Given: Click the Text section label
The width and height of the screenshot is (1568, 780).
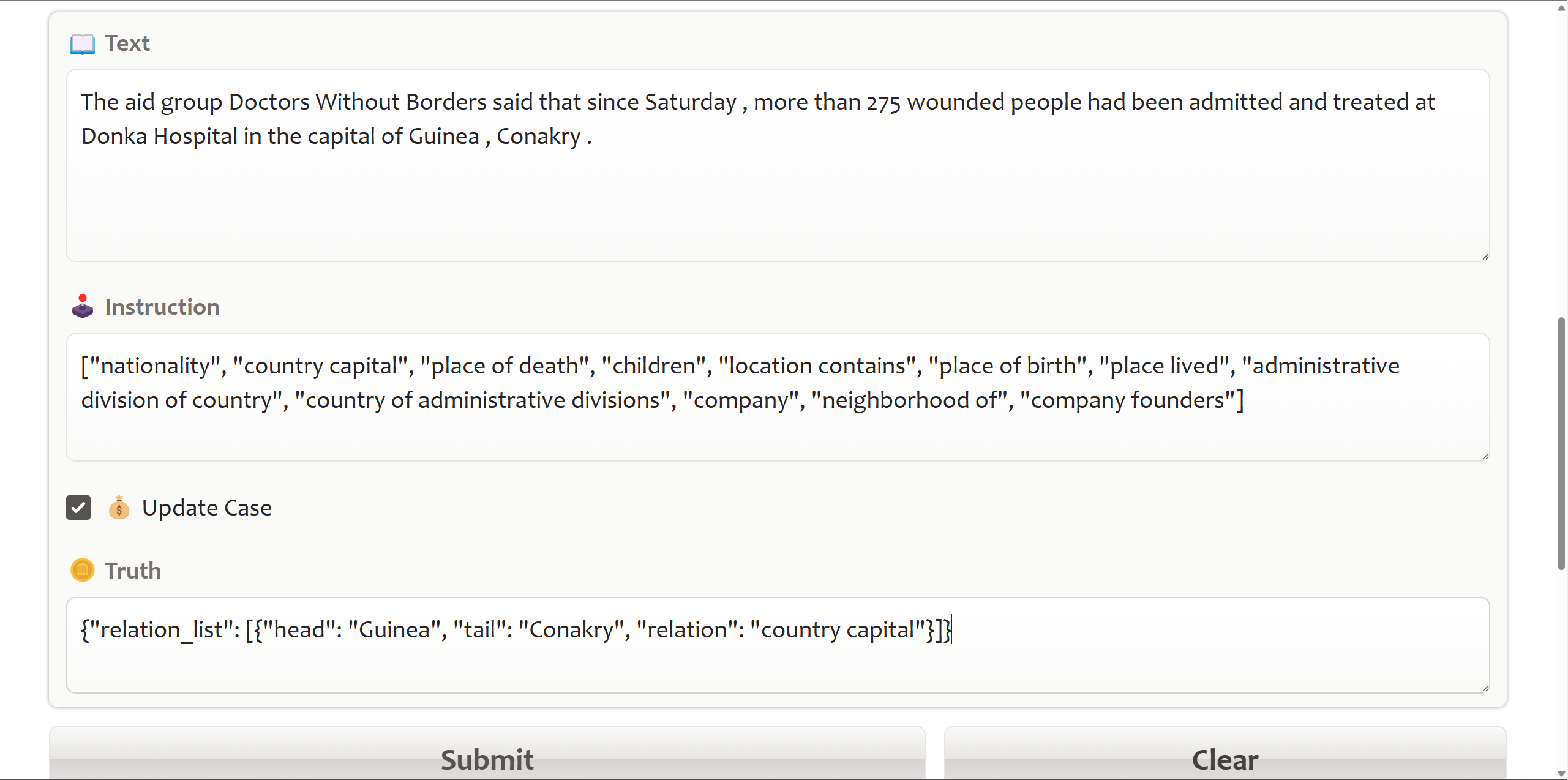Looking at the screenshot, I should click(x=127, y=43).
